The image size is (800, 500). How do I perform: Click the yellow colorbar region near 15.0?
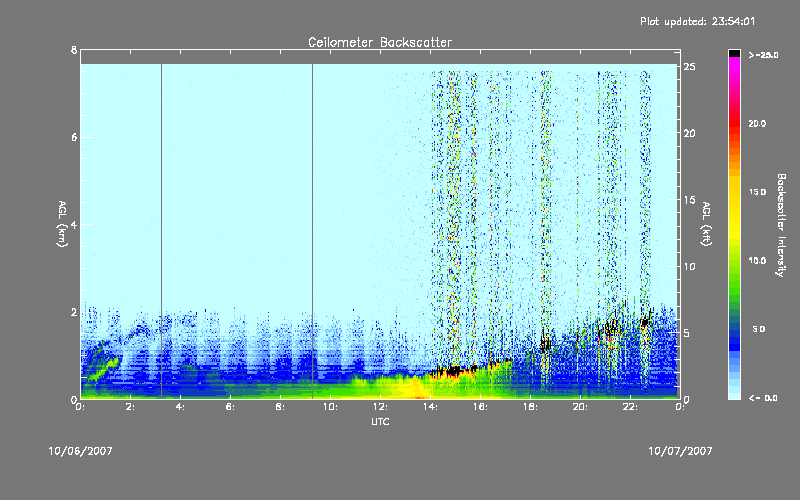coord(734,192)
